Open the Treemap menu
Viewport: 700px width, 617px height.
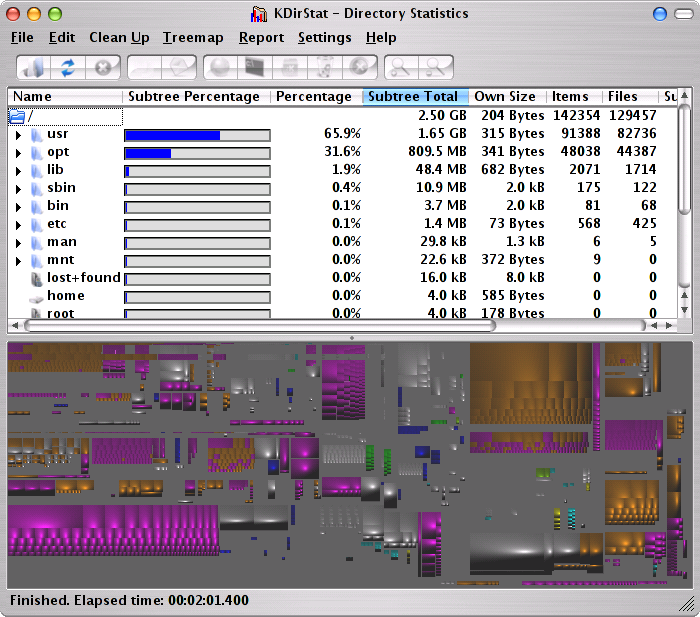[x=194, y=37]
